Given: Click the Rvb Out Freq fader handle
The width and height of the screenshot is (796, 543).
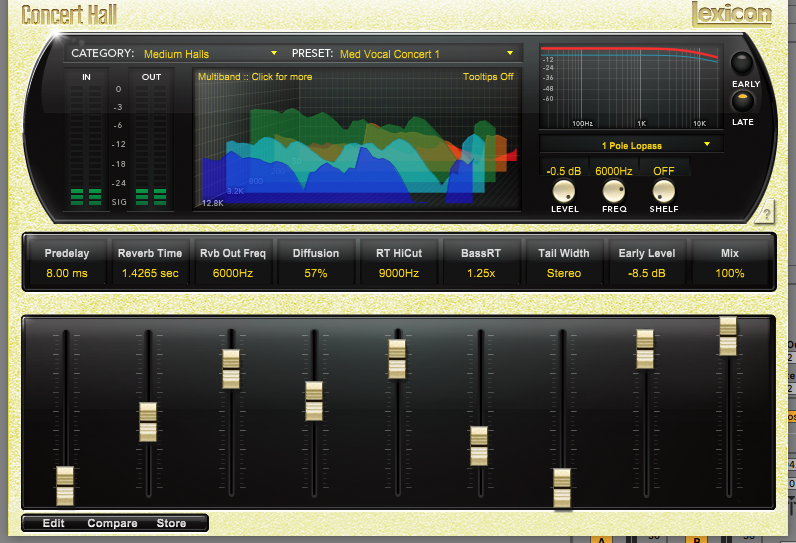Looking at the screenshot, I should (231, 369).
